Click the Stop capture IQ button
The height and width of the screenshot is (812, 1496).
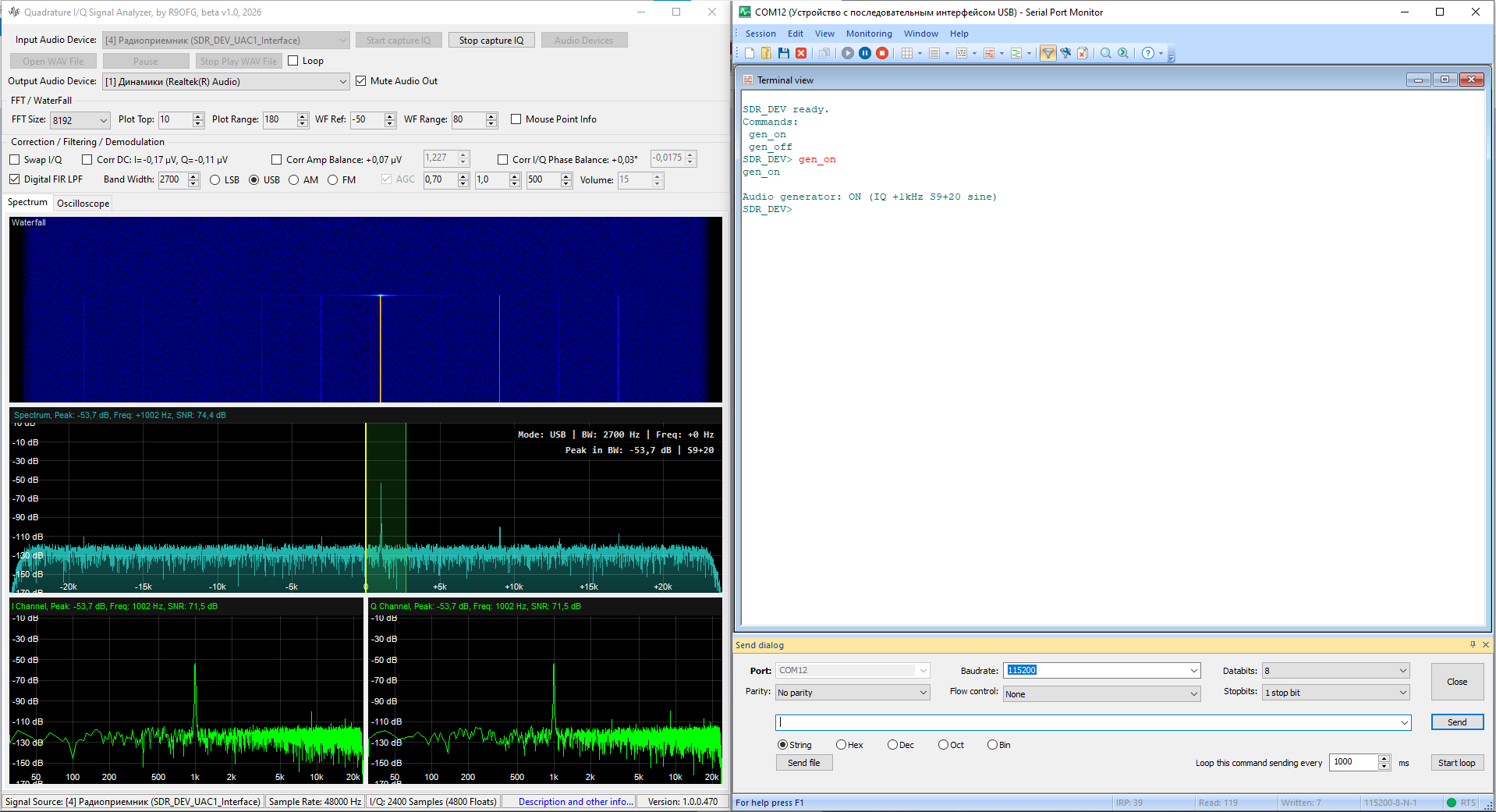[491, 41]
